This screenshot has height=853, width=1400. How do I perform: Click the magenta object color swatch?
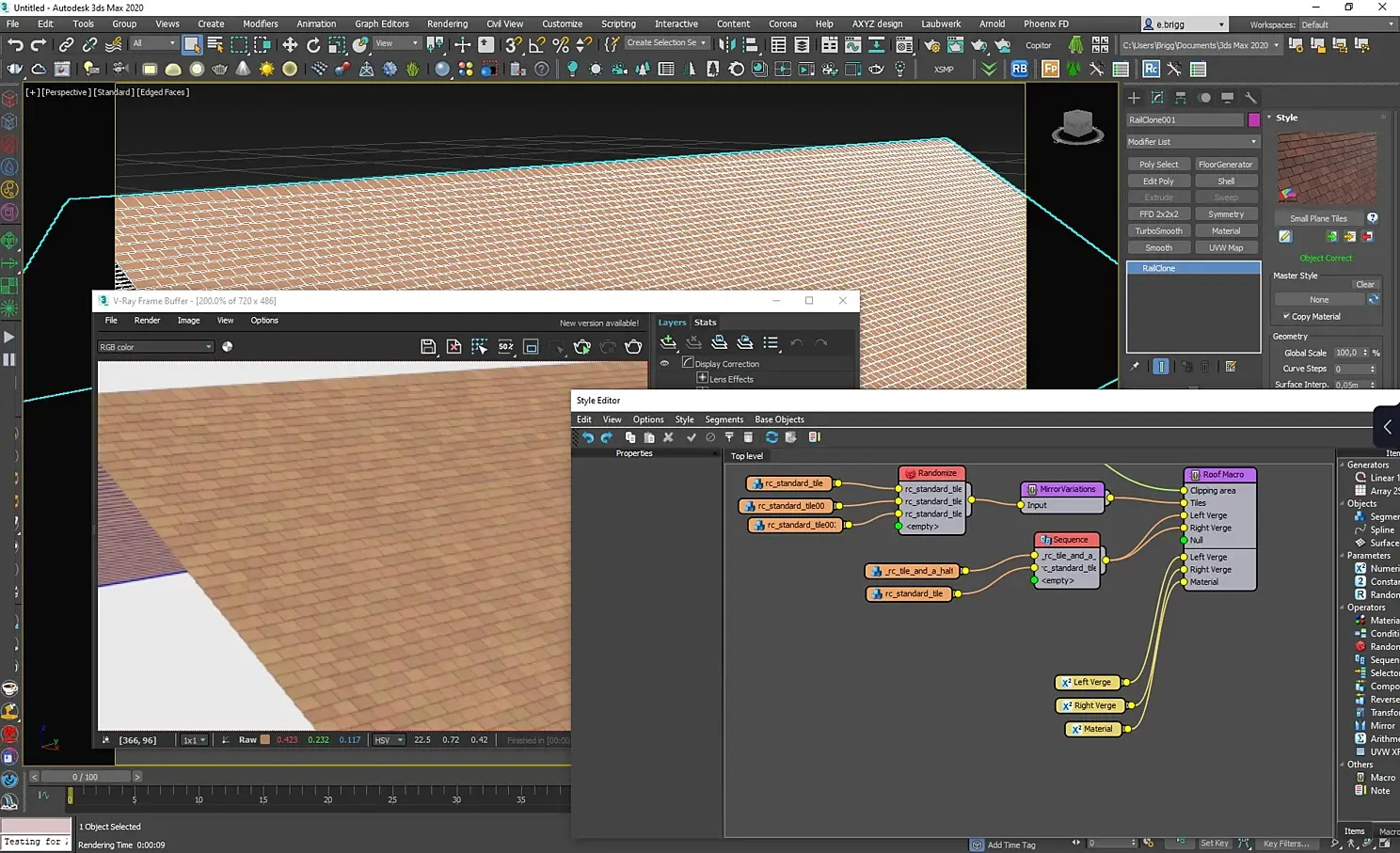click(x=1253, y=120)
